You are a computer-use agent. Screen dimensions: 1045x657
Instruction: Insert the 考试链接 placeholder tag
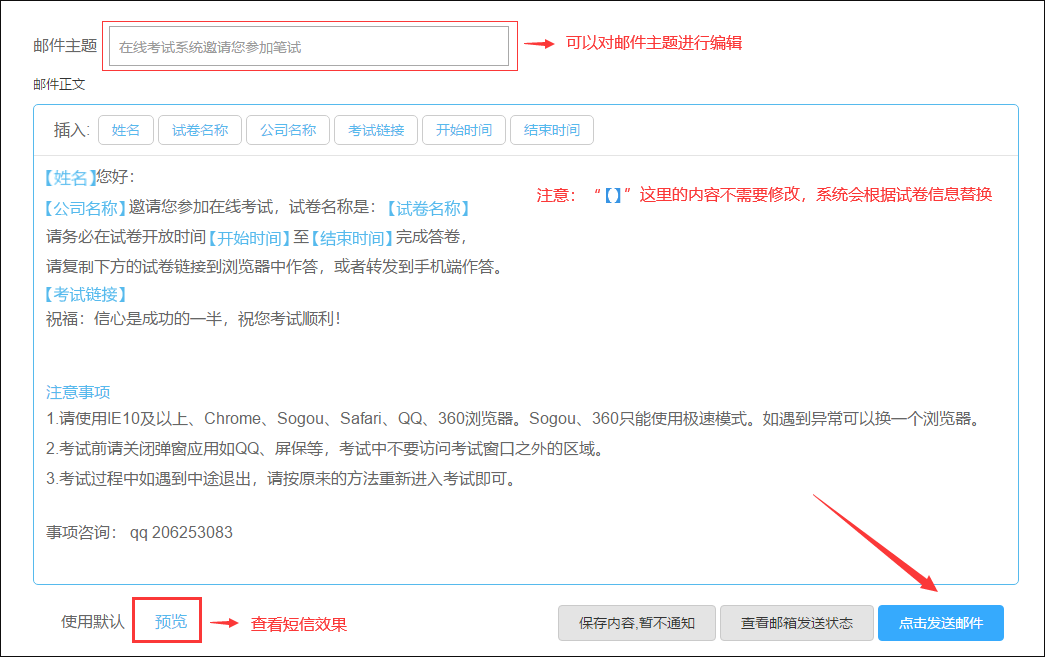[376, 130]
